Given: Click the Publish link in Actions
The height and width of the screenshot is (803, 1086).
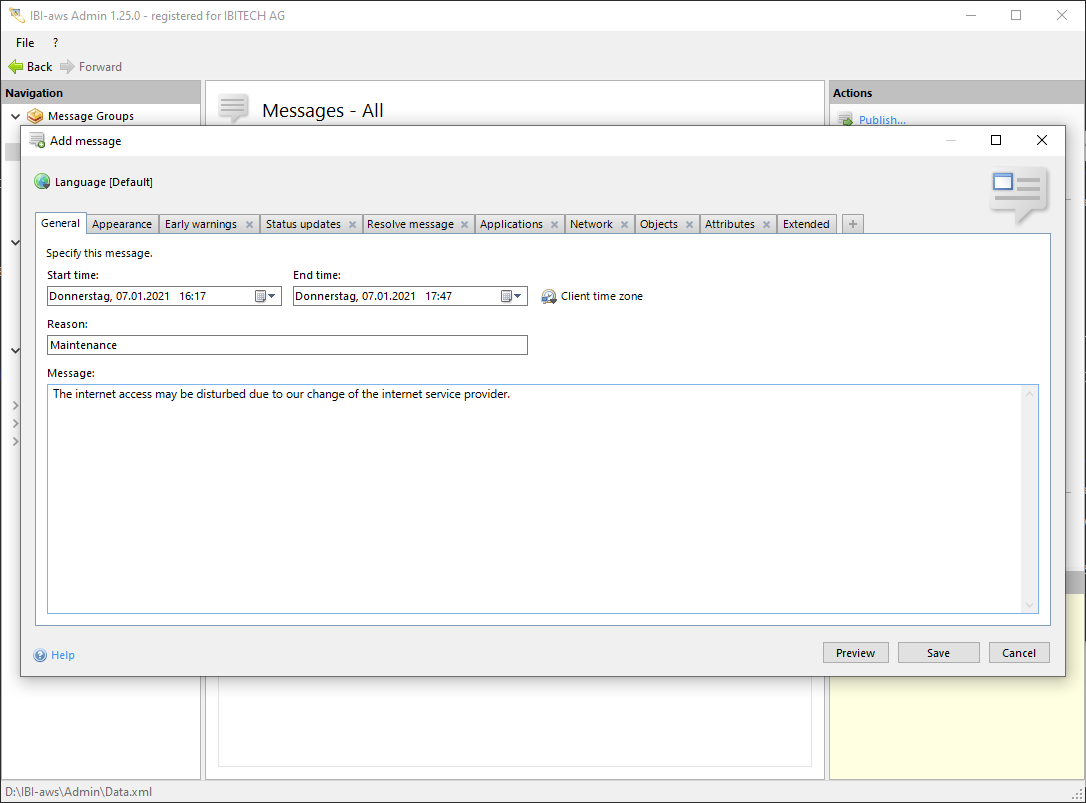Looking at the screenshot, I should (881, 120).
